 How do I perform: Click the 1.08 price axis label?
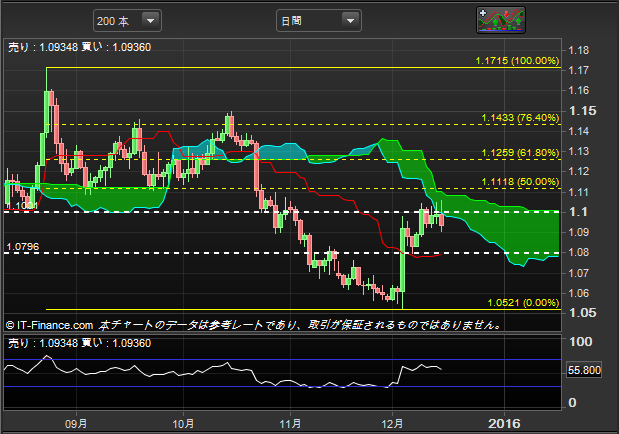(578, 252)
